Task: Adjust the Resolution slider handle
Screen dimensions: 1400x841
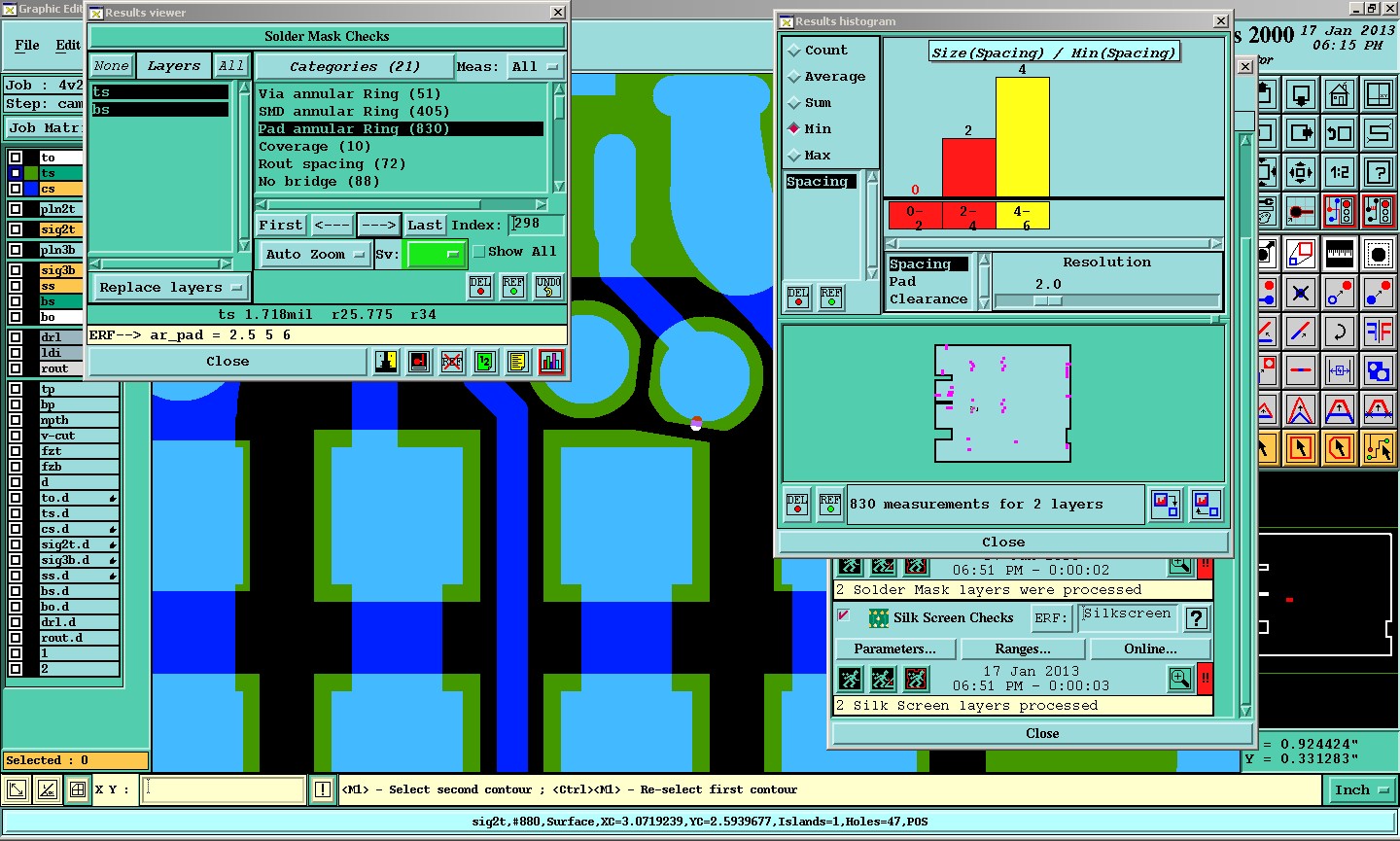Action: pyautogui.click(x=1046, y=301)
